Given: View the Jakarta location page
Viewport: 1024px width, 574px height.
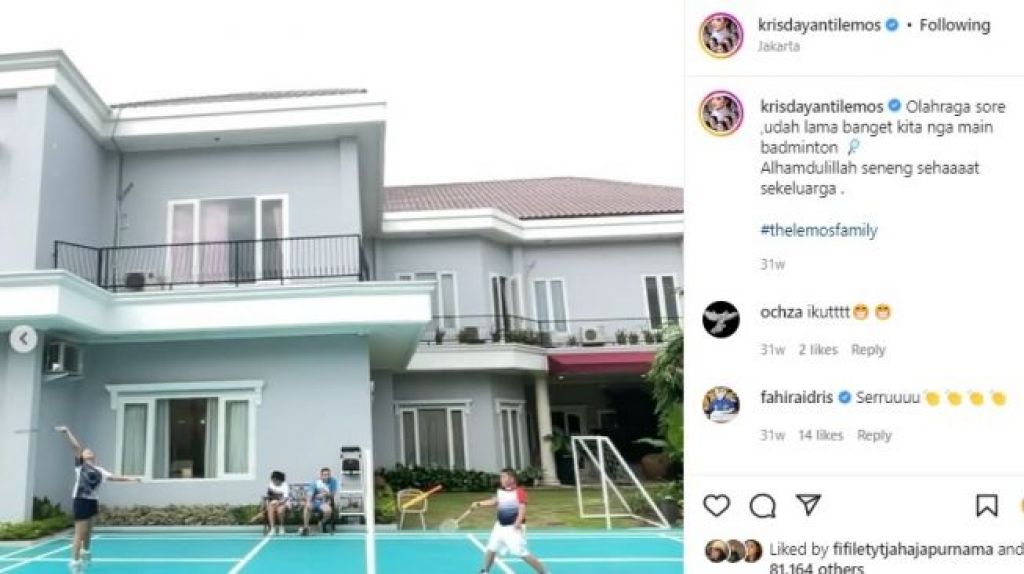Looking at the screenshot, I should click(778, 46).
